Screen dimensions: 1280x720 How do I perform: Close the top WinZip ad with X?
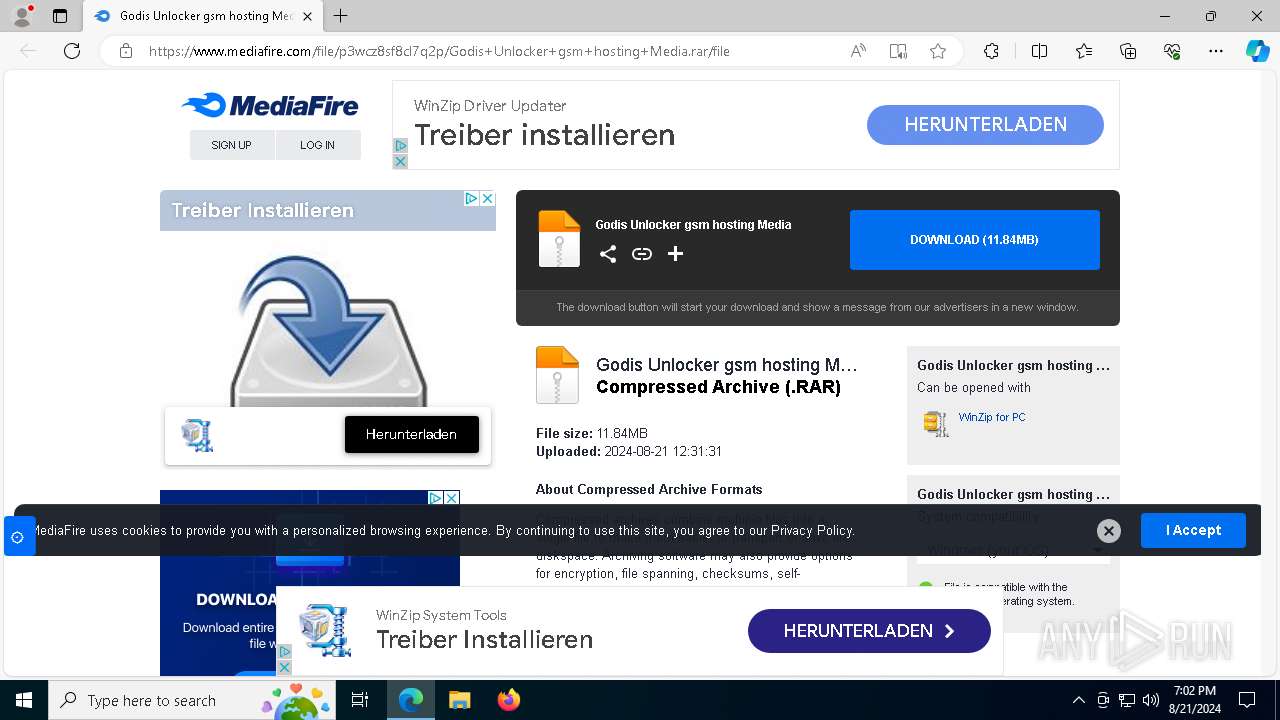coord(400,161)
